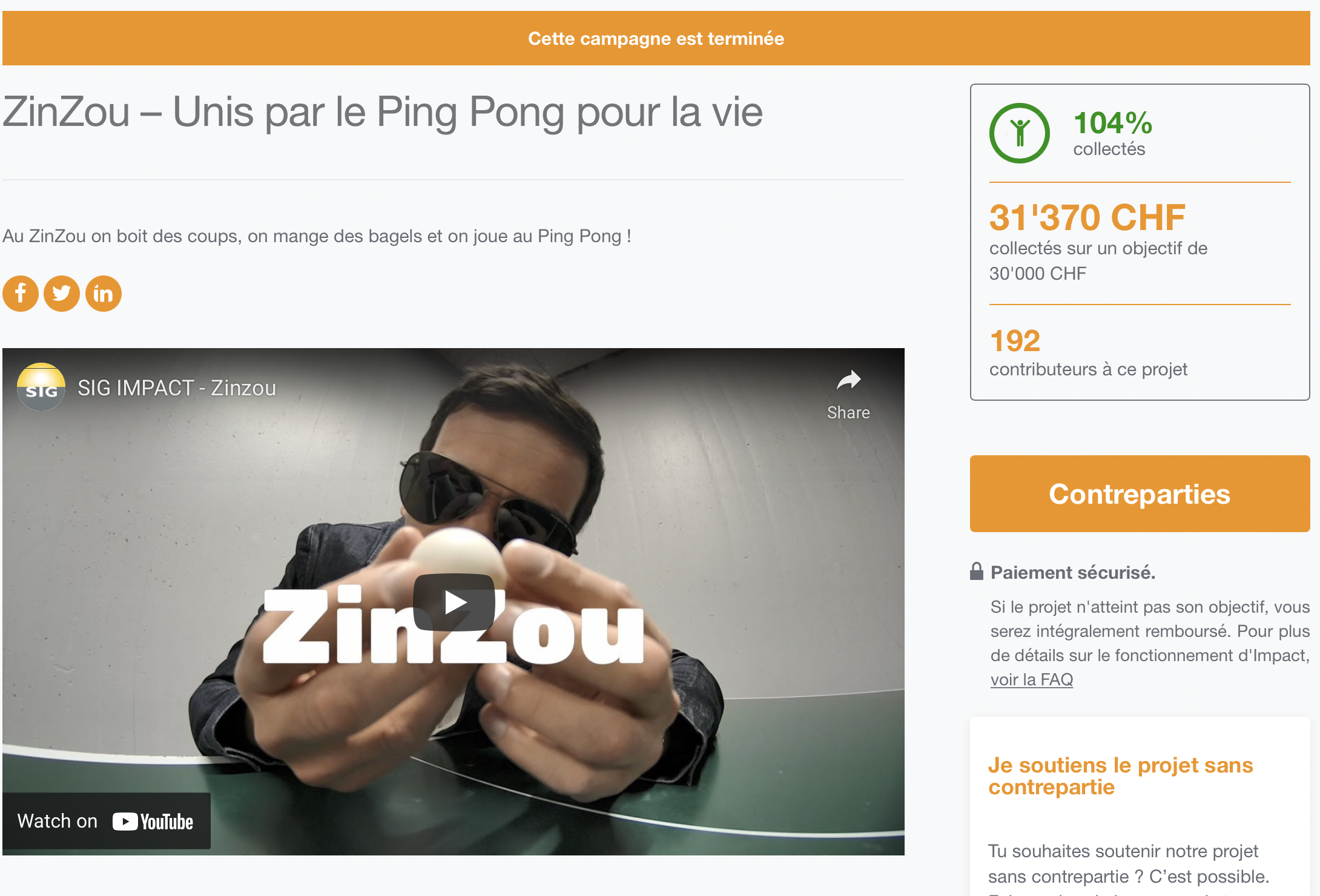Image resolution: width=1320 pixels, height=896 pixels.
Task: Click the 'Paiement sécurisé.' label
Action: 1073,573
